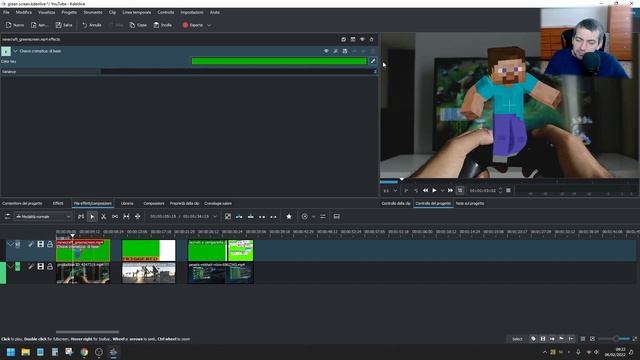Screen dimensions: 640x360
Task: Toggle upper track effects pencil icon
Action: click(31, 244)
